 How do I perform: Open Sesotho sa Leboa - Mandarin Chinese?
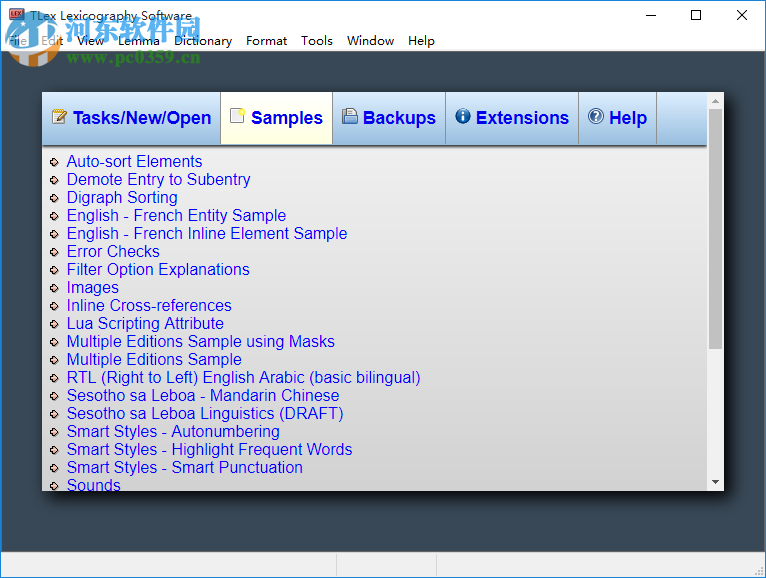point(203,395)
